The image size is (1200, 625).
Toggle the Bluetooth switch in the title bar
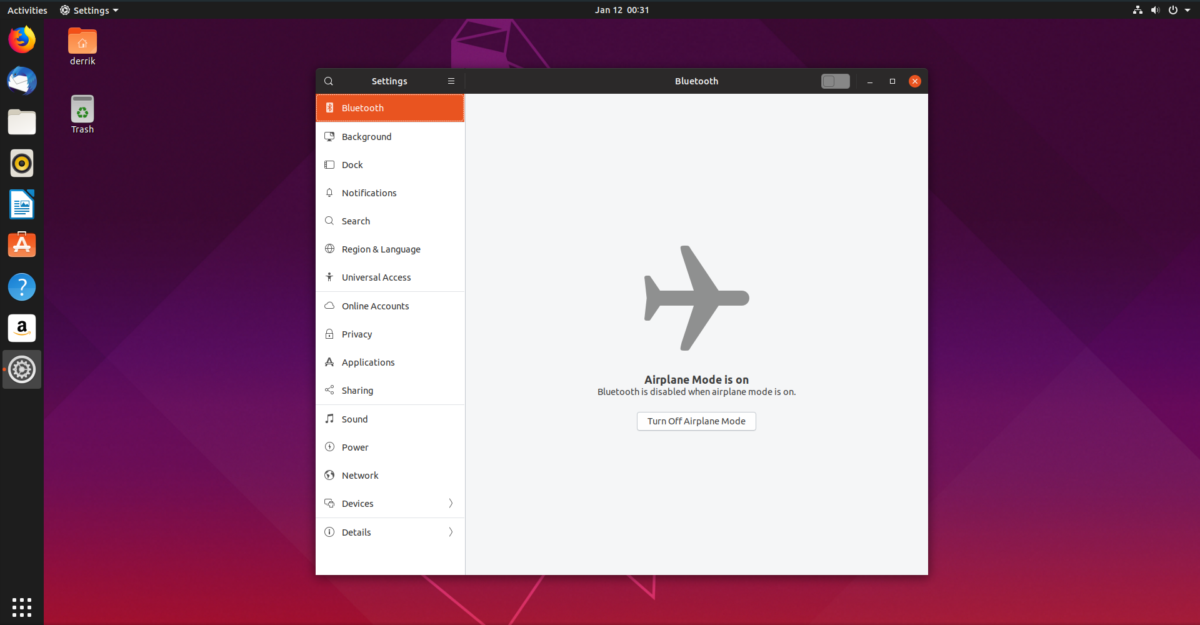[835, 81]
